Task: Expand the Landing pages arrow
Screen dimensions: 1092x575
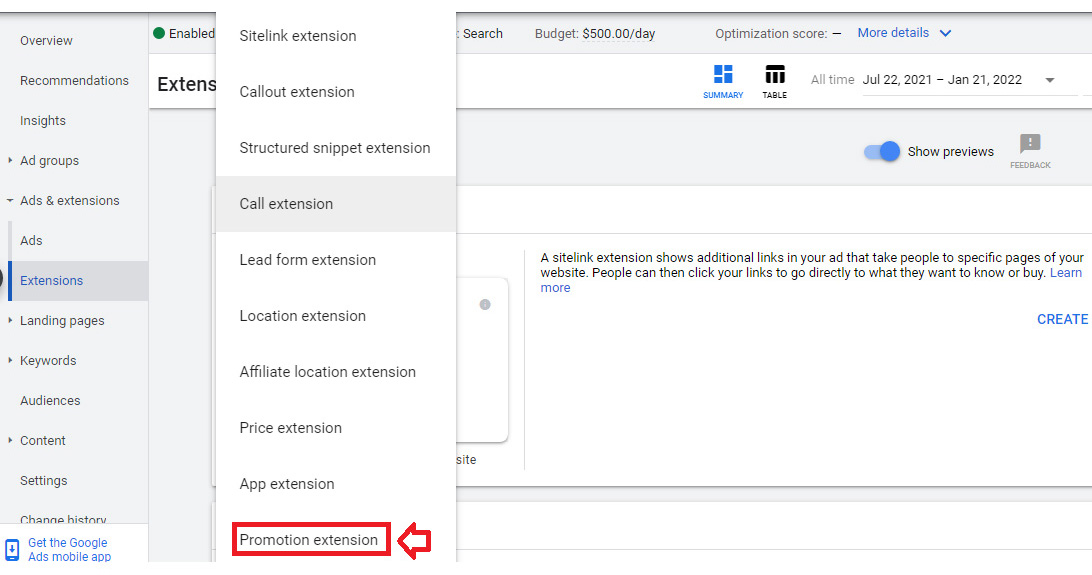Action: point(10,320)
